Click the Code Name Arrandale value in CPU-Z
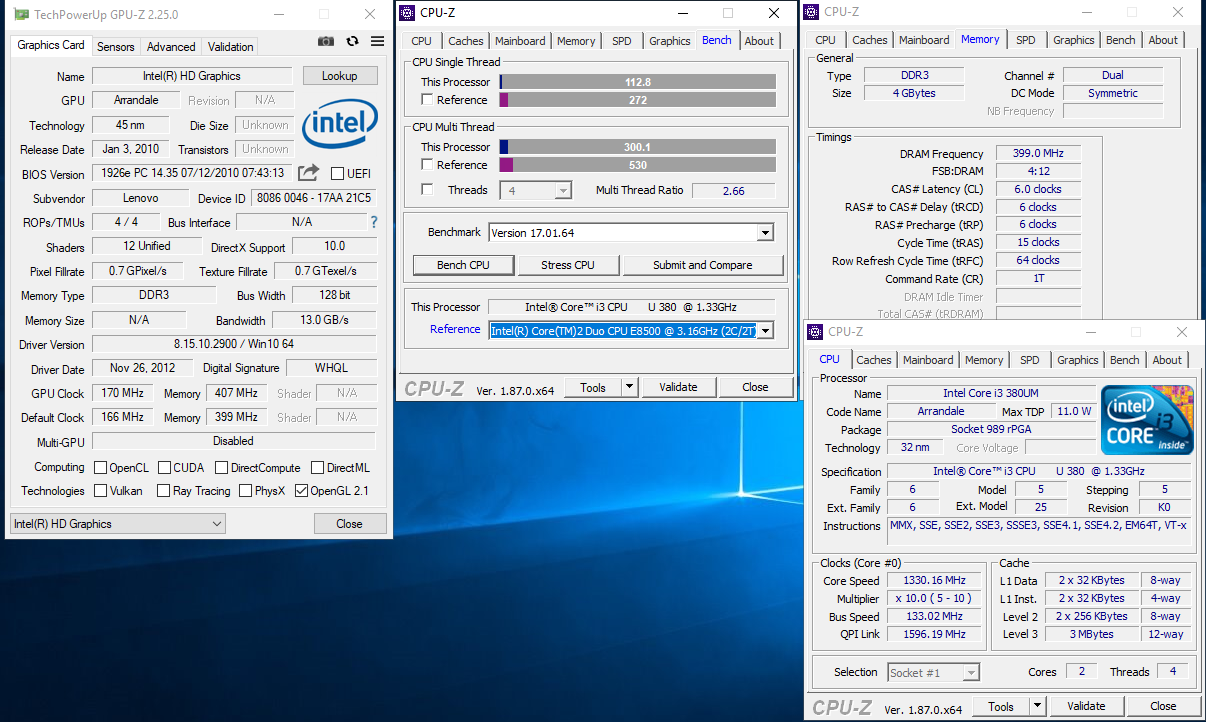 tap(941, 411)
